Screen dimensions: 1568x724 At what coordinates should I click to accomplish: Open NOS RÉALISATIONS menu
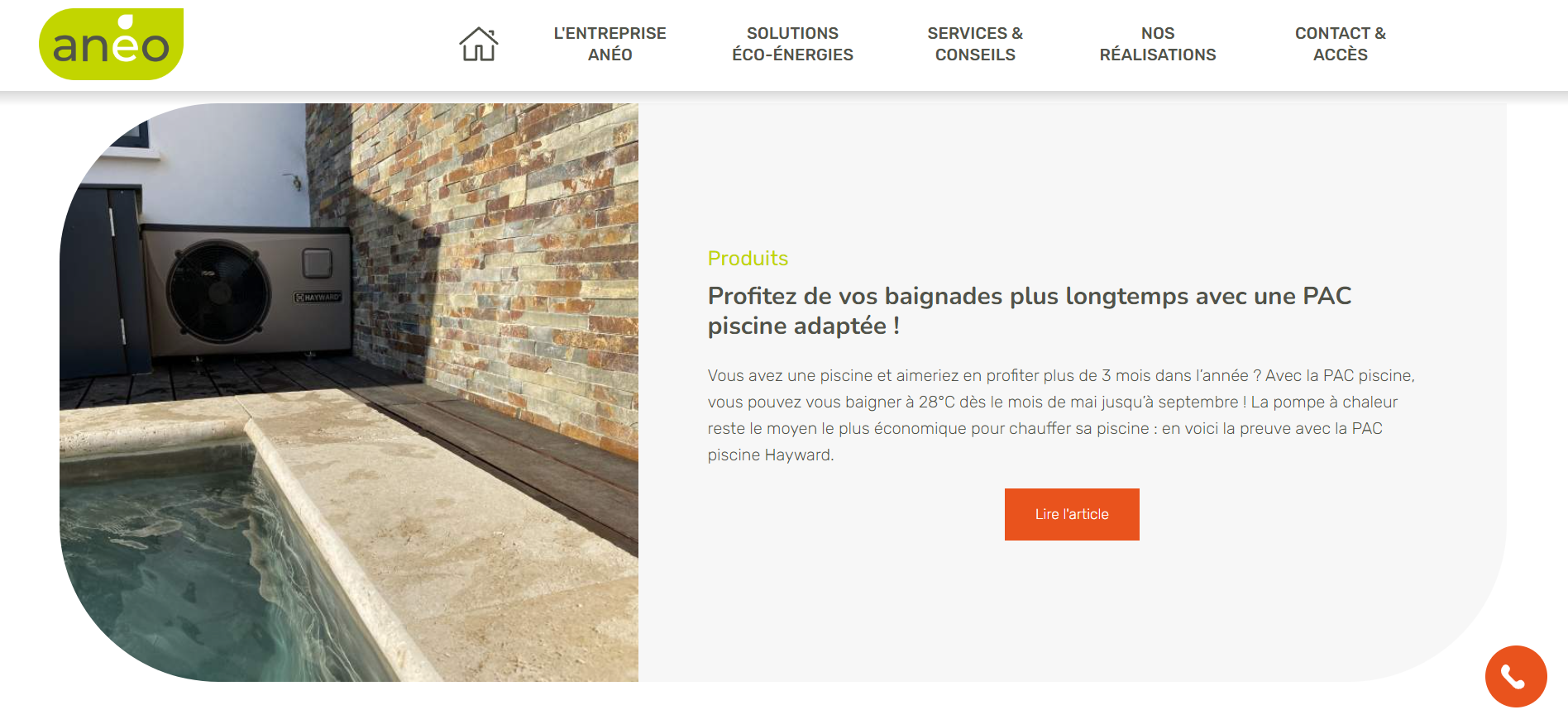1158,44
